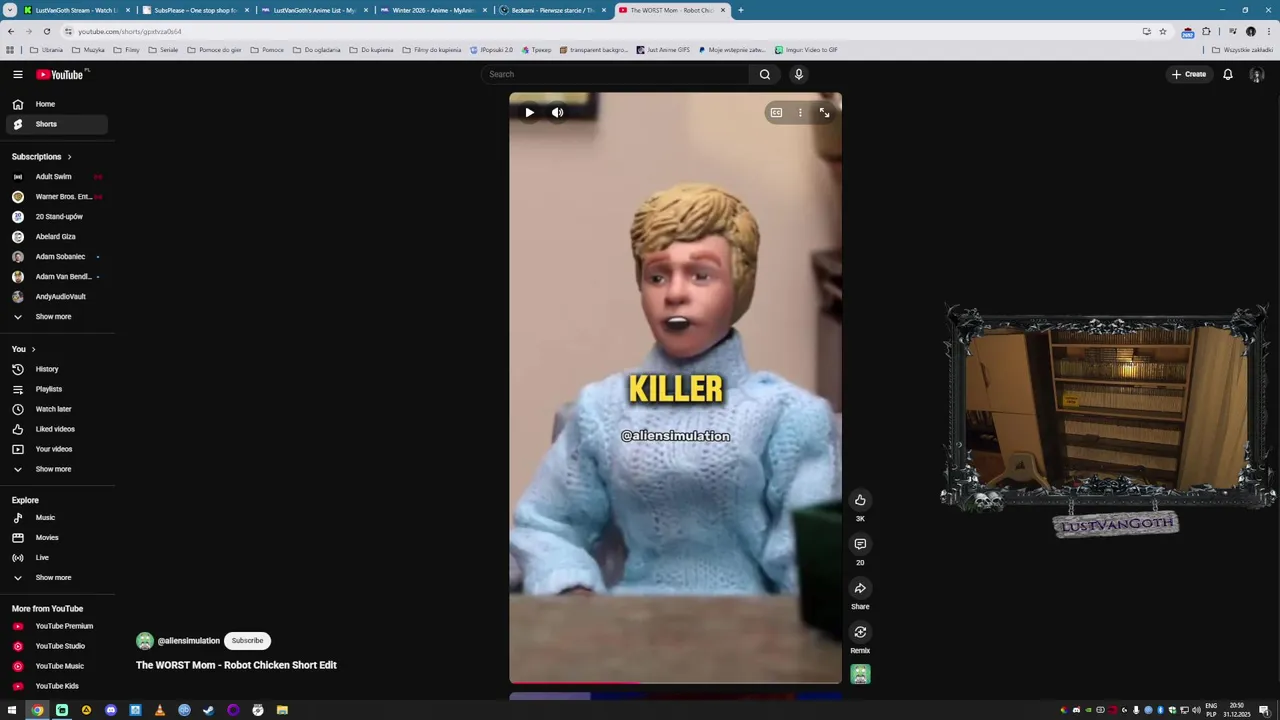Play the paused Short

coord(529,113)
